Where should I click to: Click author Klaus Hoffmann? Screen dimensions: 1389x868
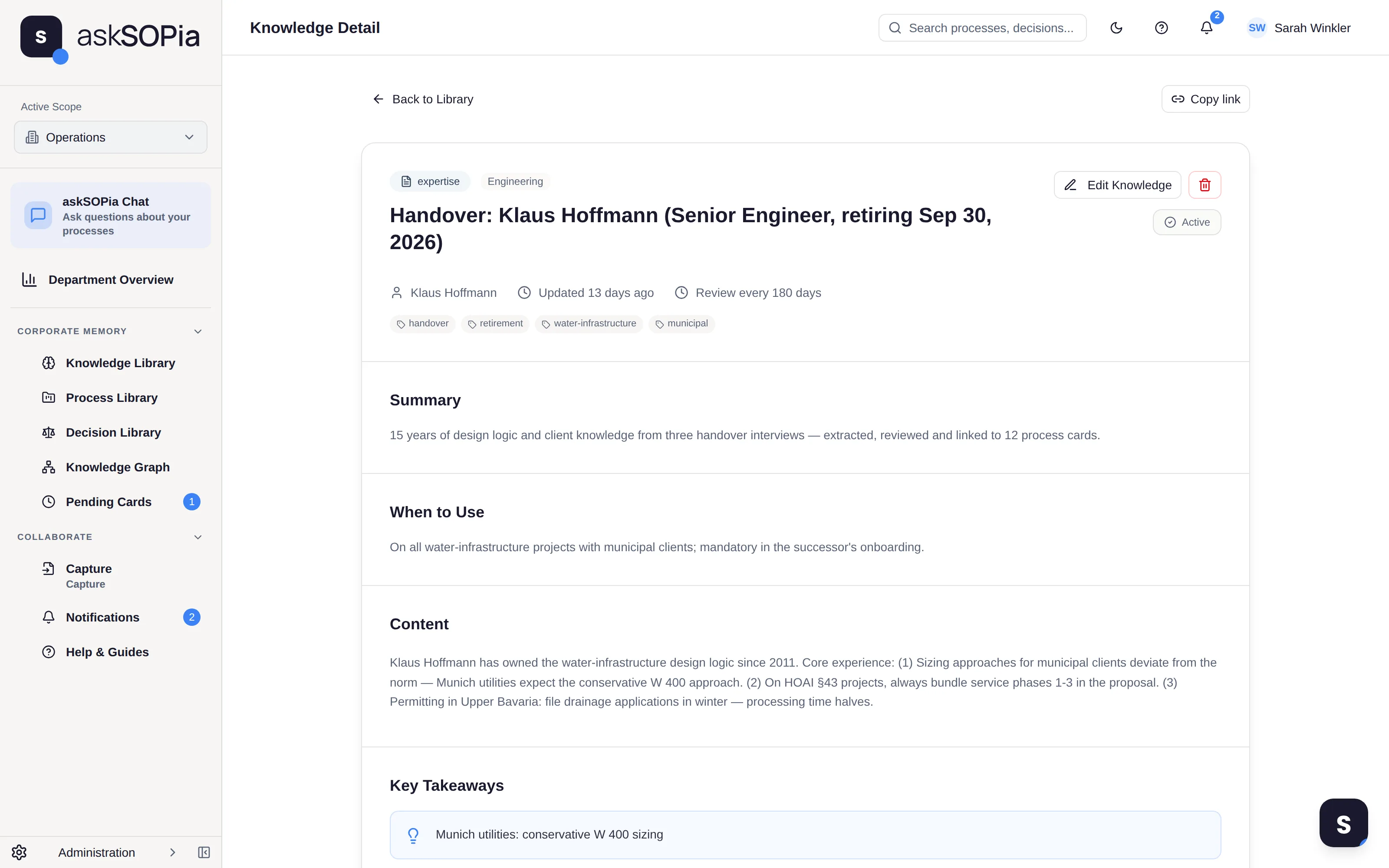[444, 293]
